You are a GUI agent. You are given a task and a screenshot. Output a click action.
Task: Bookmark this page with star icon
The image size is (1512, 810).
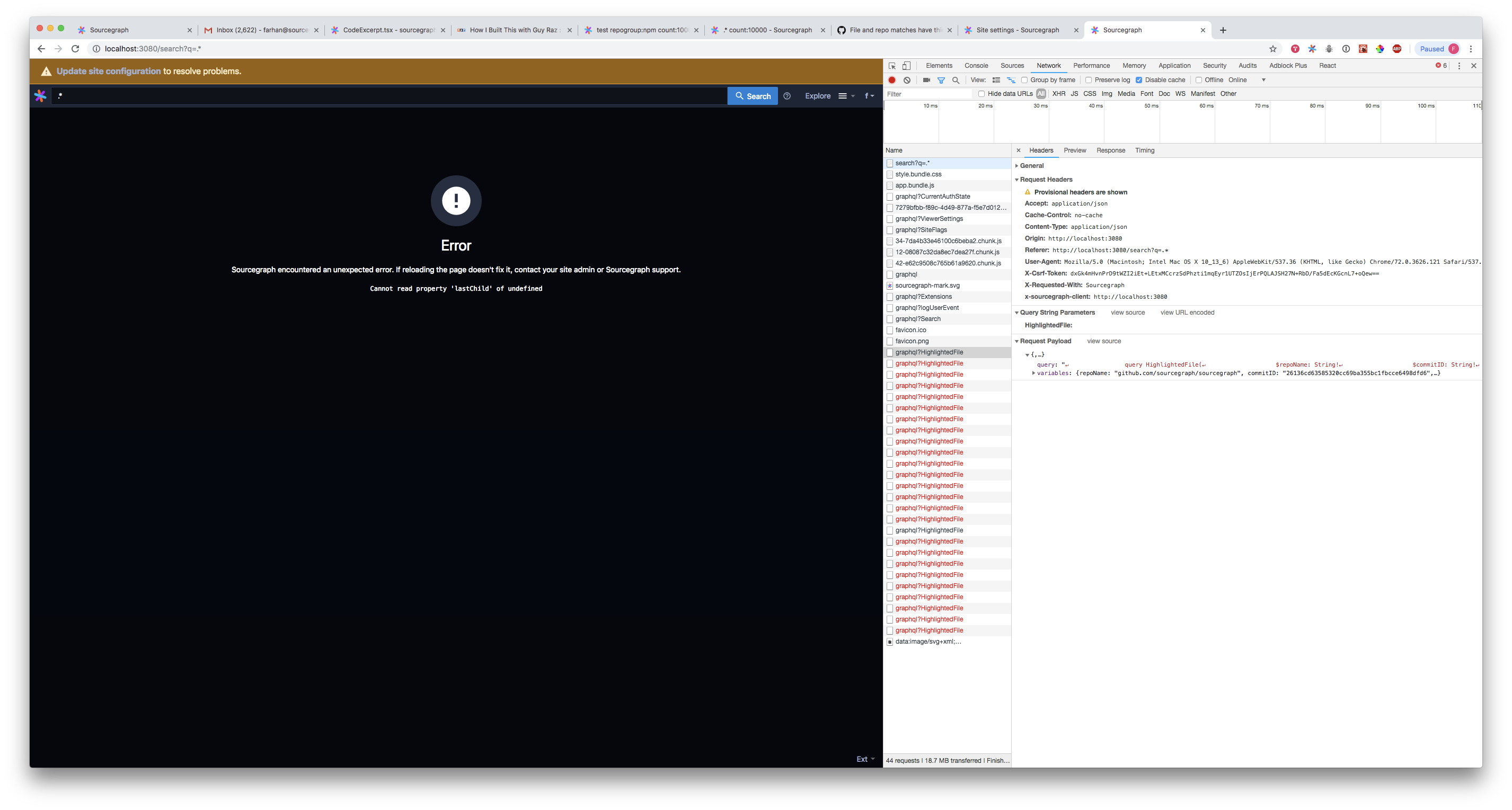(x=1273, y=49)
